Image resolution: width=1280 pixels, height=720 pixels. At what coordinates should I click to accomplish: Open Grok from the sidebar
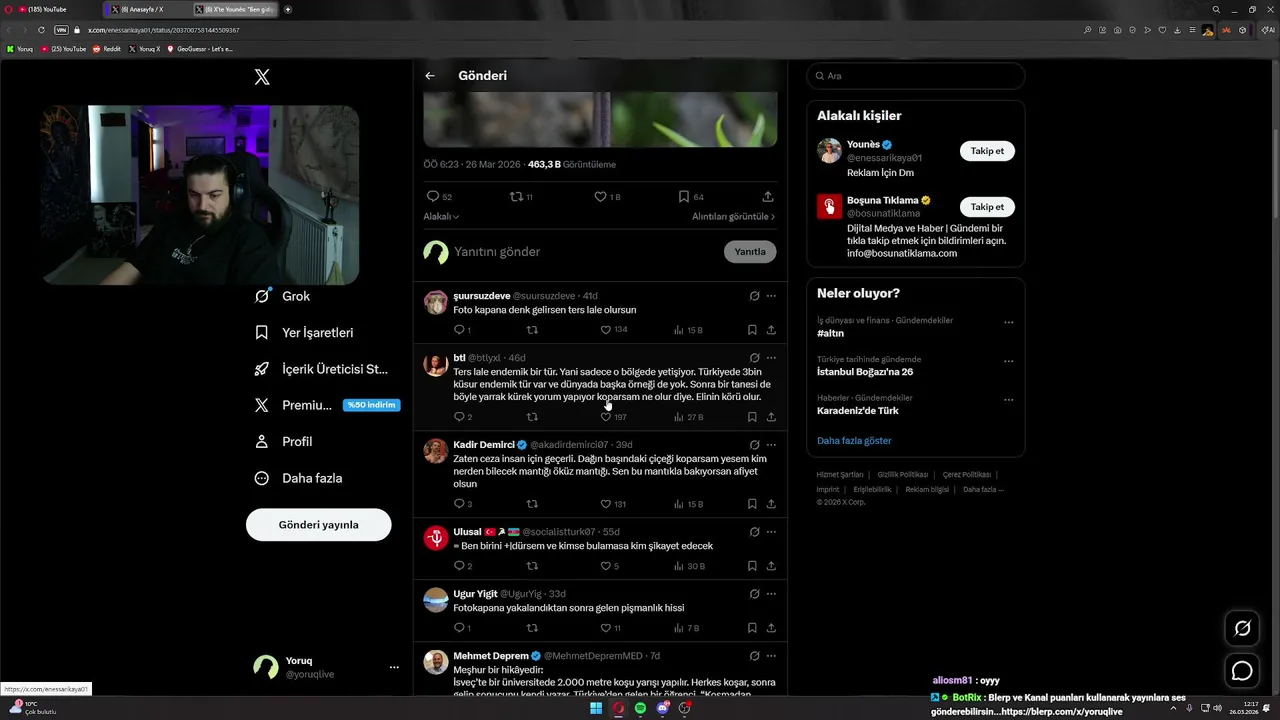pyautogui.click(x=283, y=296)
